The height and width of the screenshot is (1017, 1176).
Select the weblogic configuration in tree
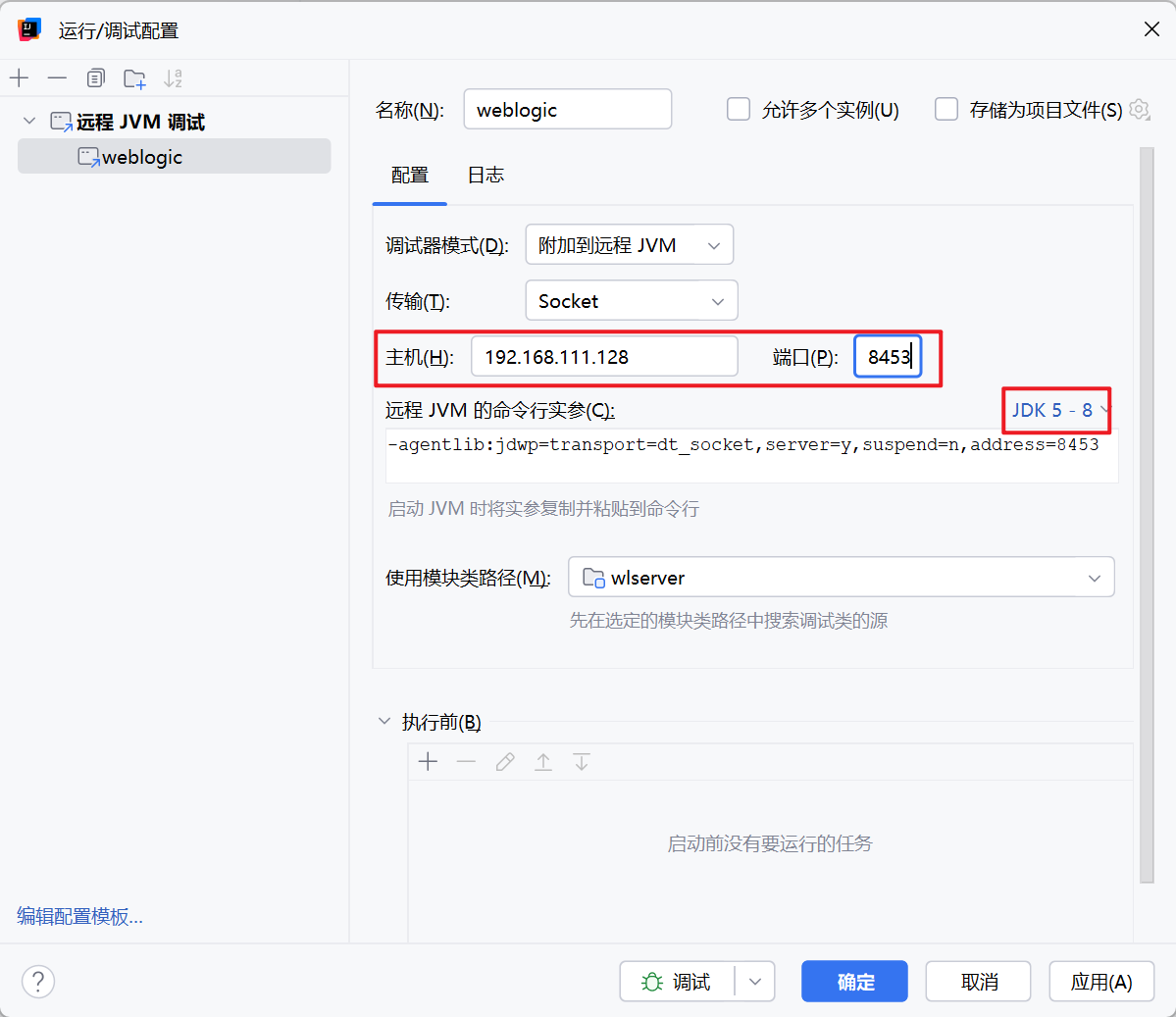pos(174,157)
